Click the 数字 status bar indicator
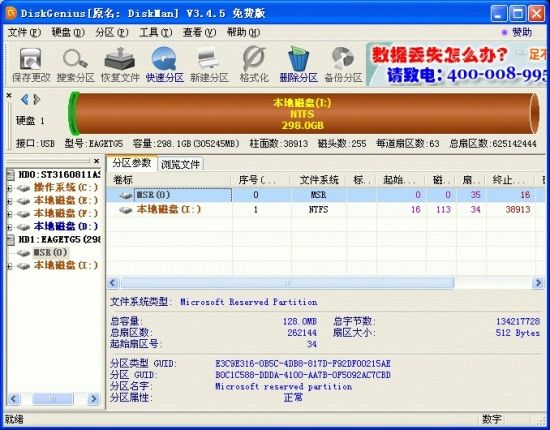 [491, 419]
